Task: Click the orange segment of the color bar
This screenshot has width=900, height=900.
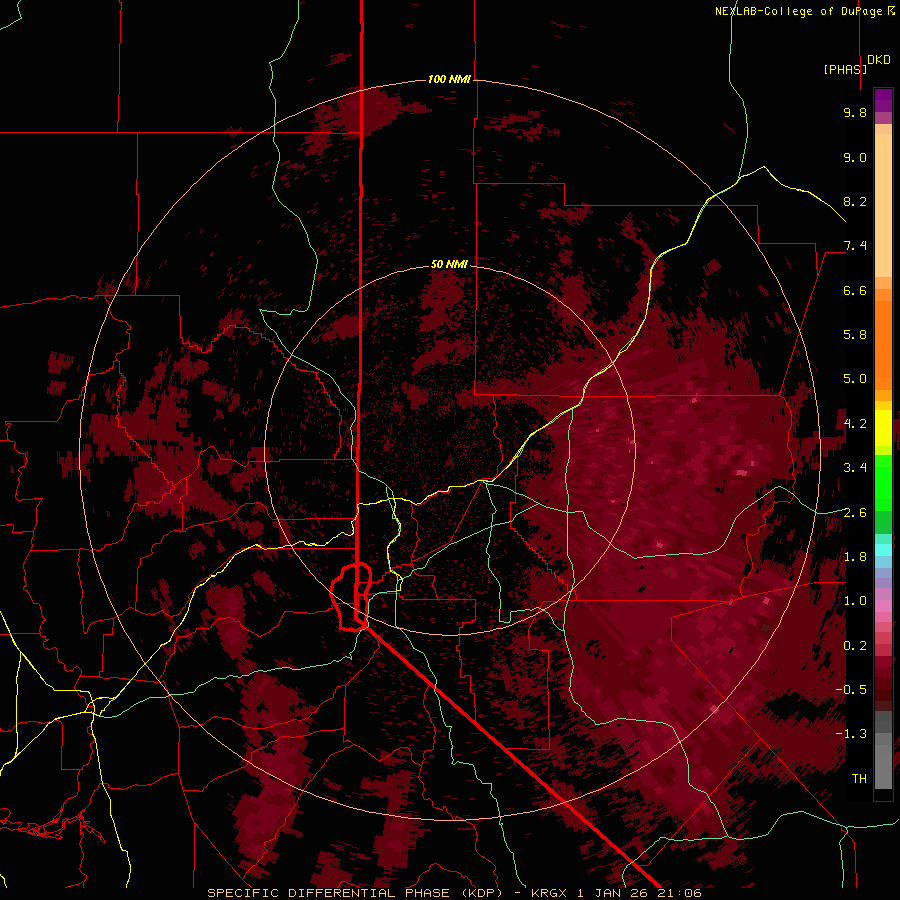Action: [x=883, y=344]
